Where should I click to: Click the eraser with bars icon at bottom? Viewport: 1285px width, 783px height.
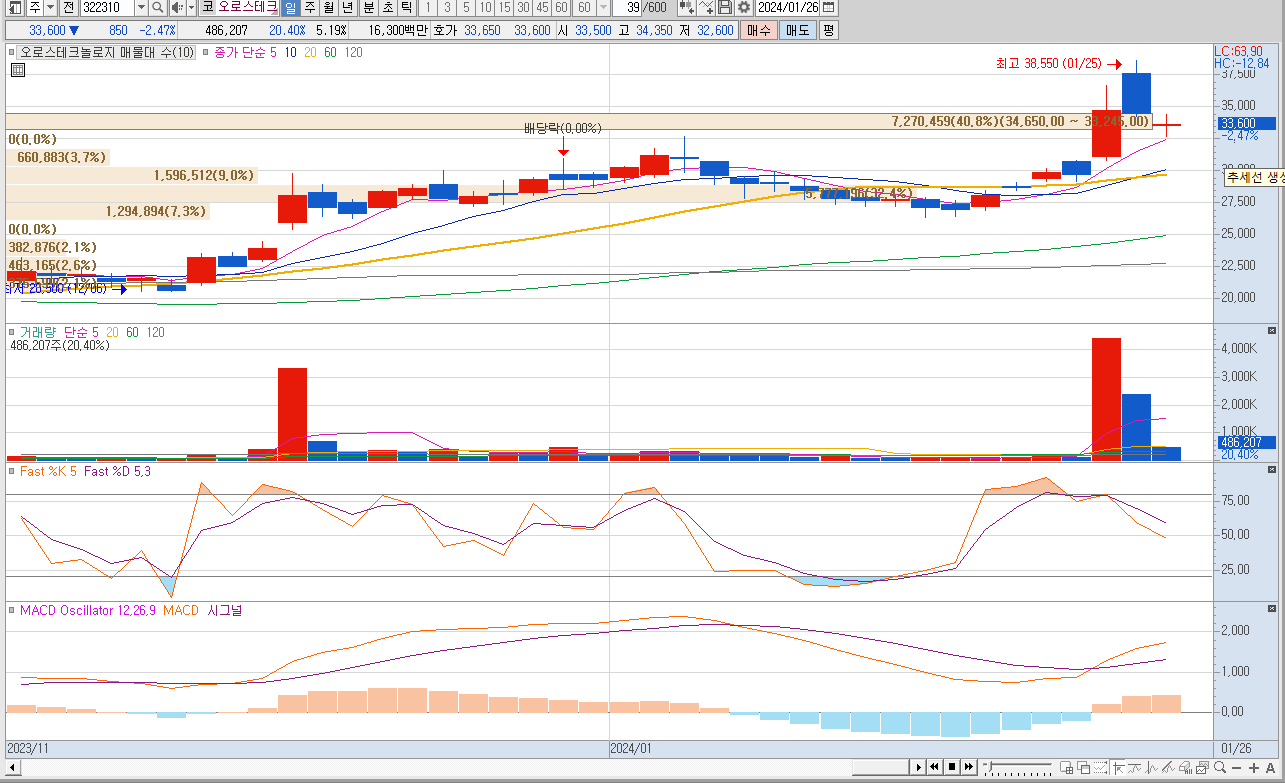point(1186,768)
